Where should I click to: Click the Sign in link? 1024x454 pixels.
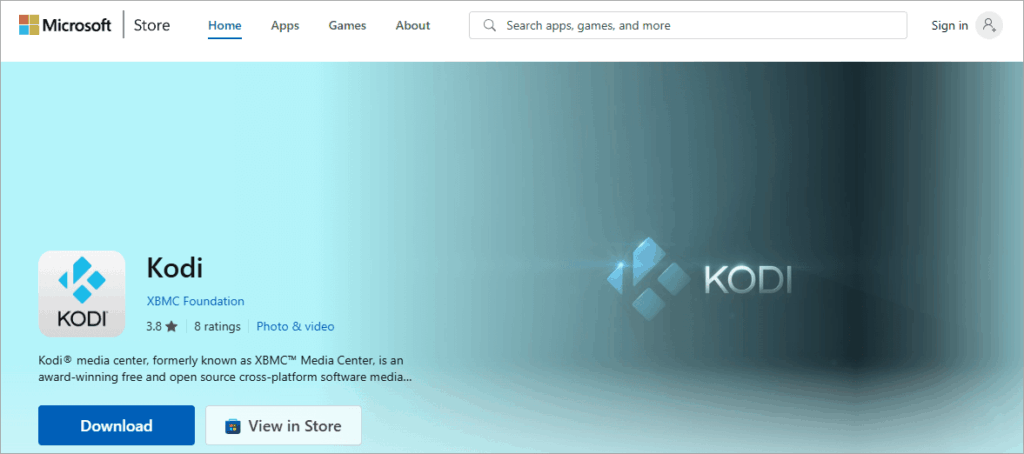pyautogui.click(x=950, y=25)
